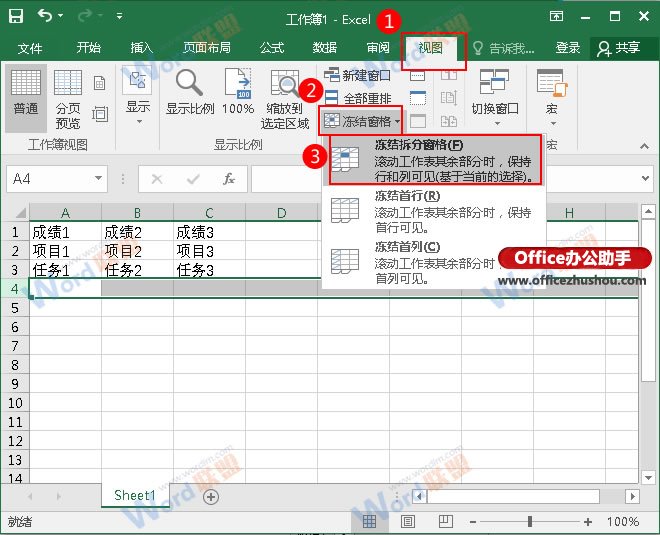This screenshot has height=535, width=660.
Task: Click the Synchronous Scrolling icon
Action: (449, 98)
